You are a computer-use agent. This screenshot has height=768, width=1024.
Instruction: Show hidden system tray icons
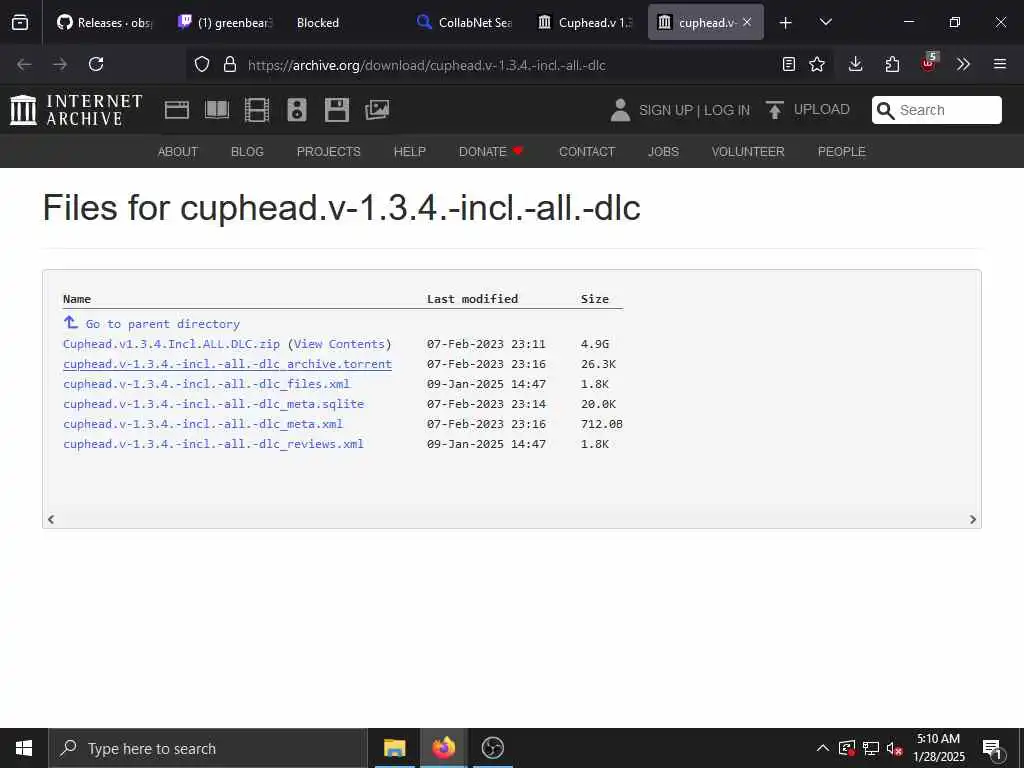(823, 748)
